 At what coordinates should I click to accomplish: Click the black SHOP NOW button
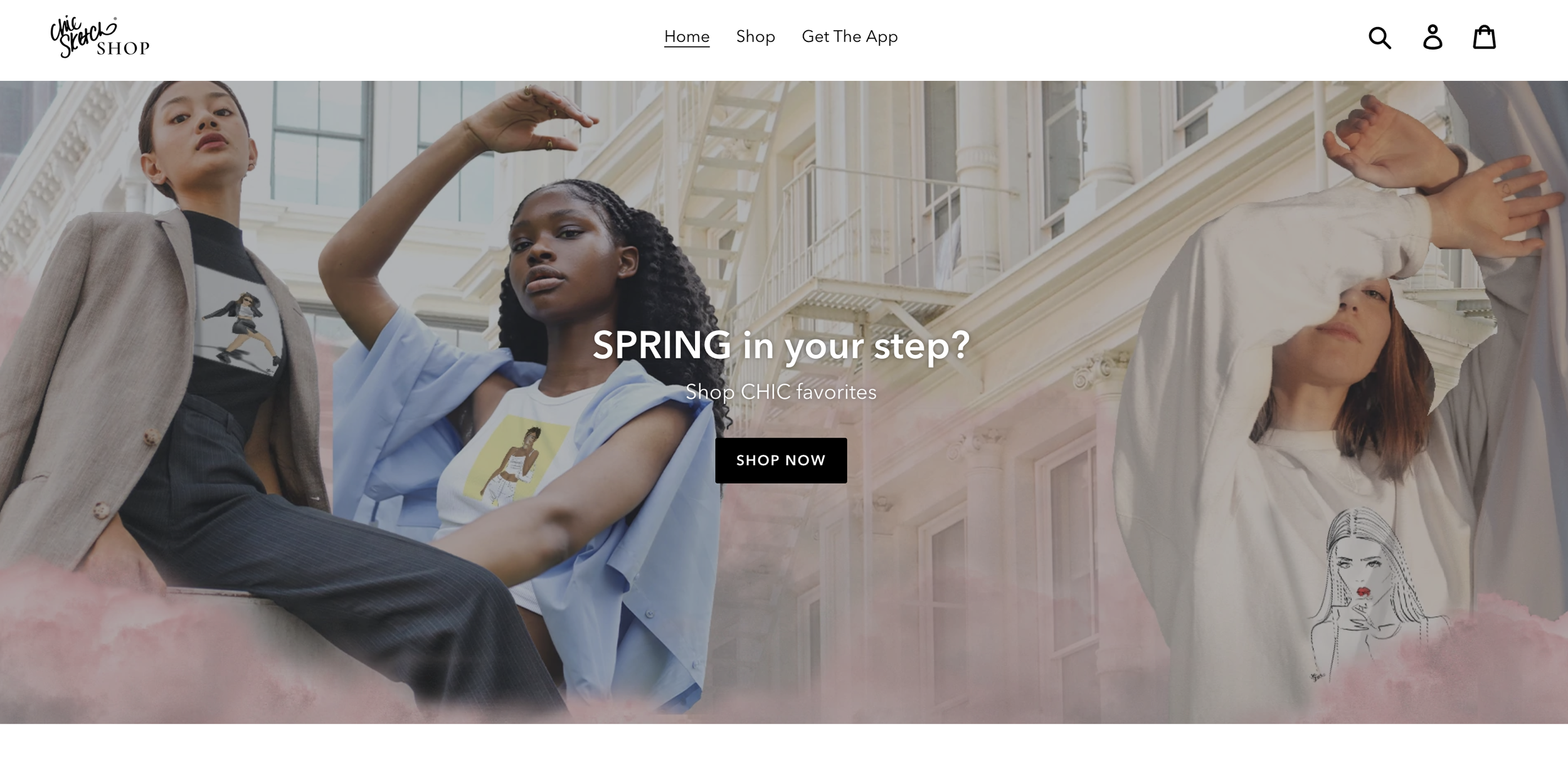[781, 460]
